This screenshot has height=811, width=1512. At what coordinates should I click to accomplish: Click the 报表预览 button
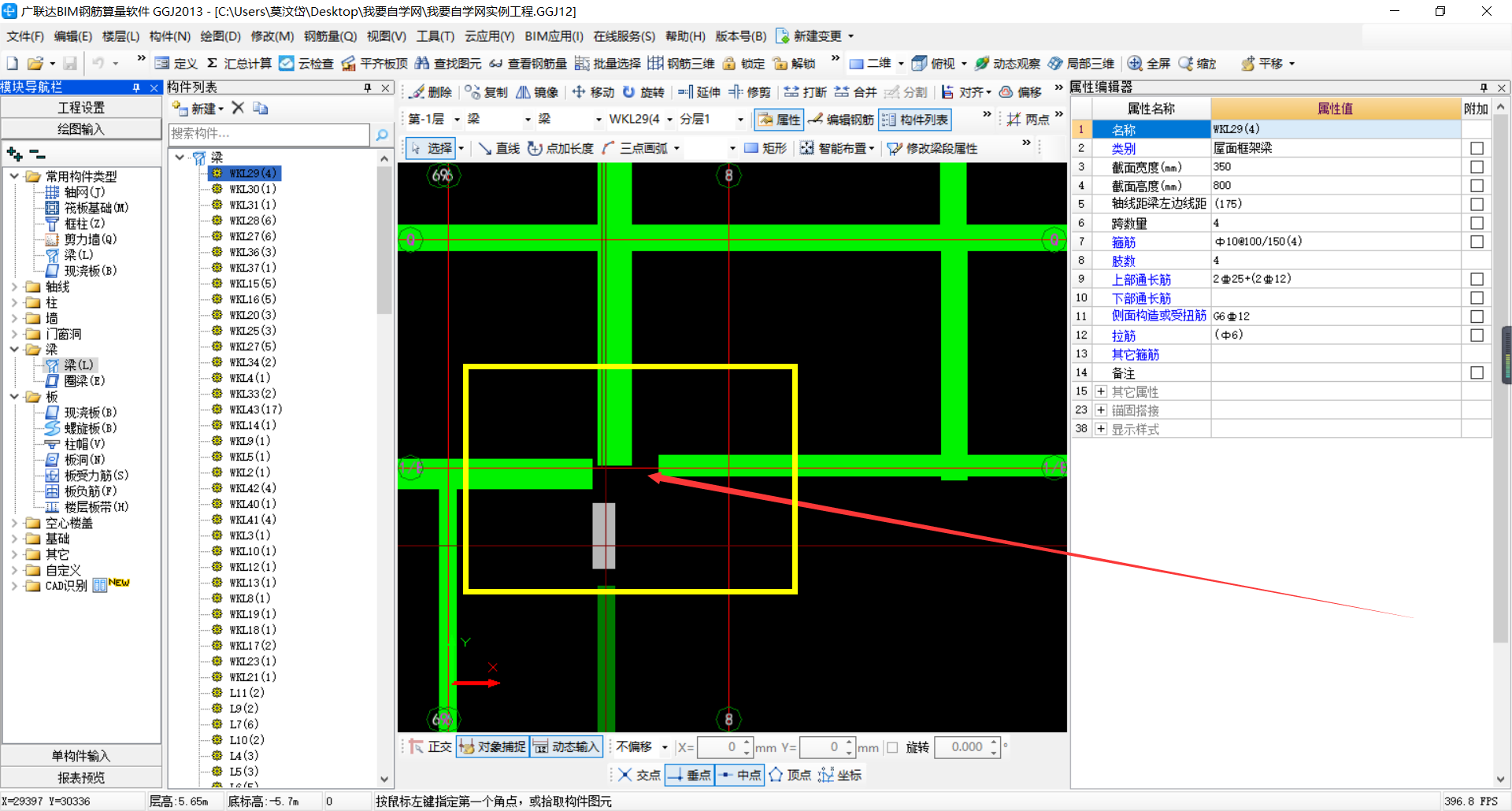click(x=81, y=778)
